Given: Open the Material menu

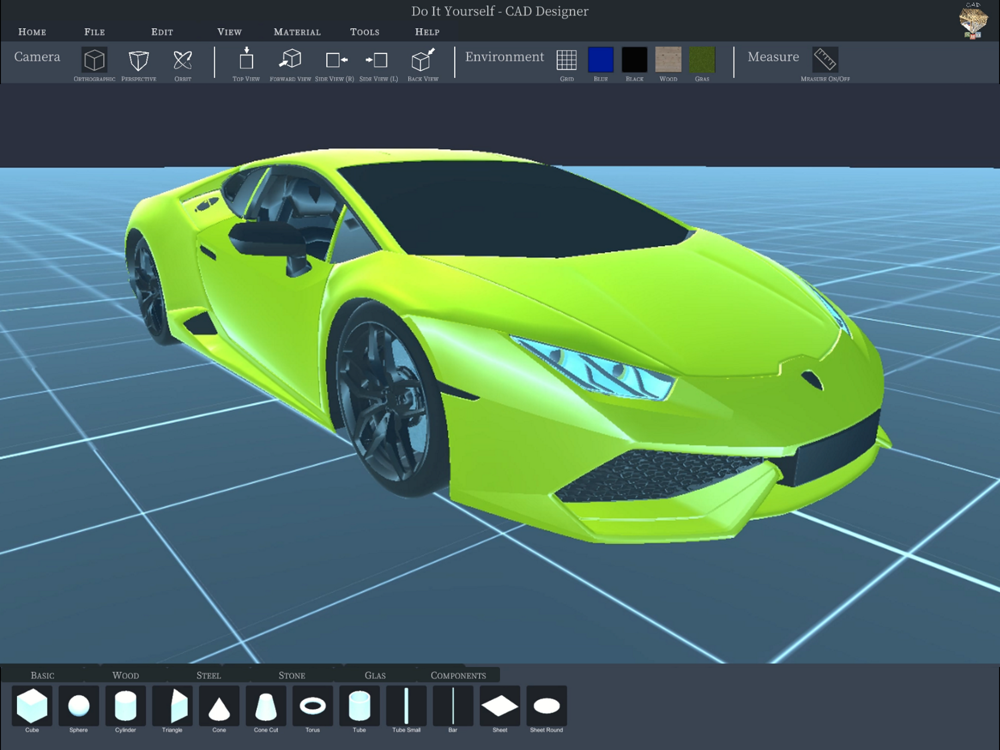Looking at the screenshot, I should coord(297,32).
